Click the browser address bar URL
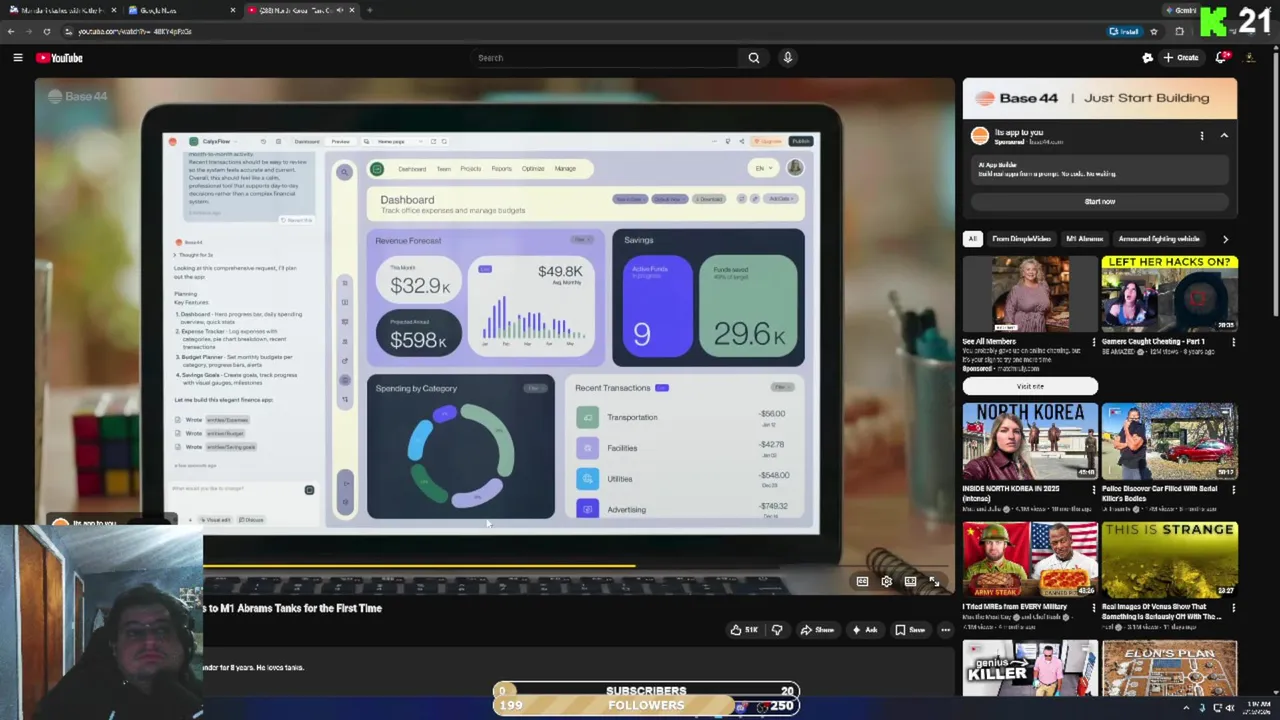 tap(135, 31)
